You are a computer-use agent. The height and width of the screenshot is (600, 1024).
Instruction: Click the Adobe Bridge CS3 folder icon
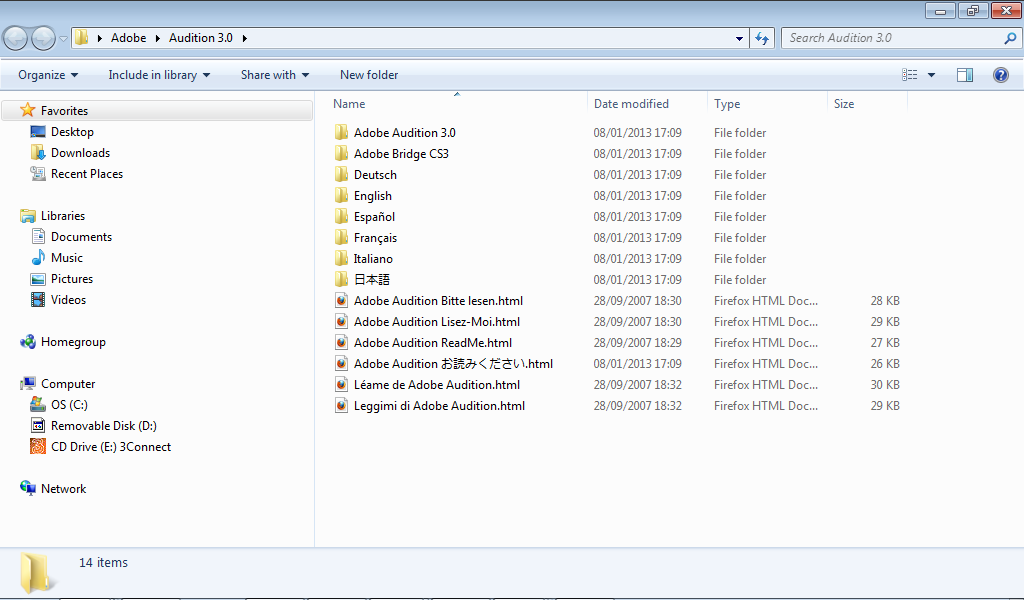(x=341, y=153)
